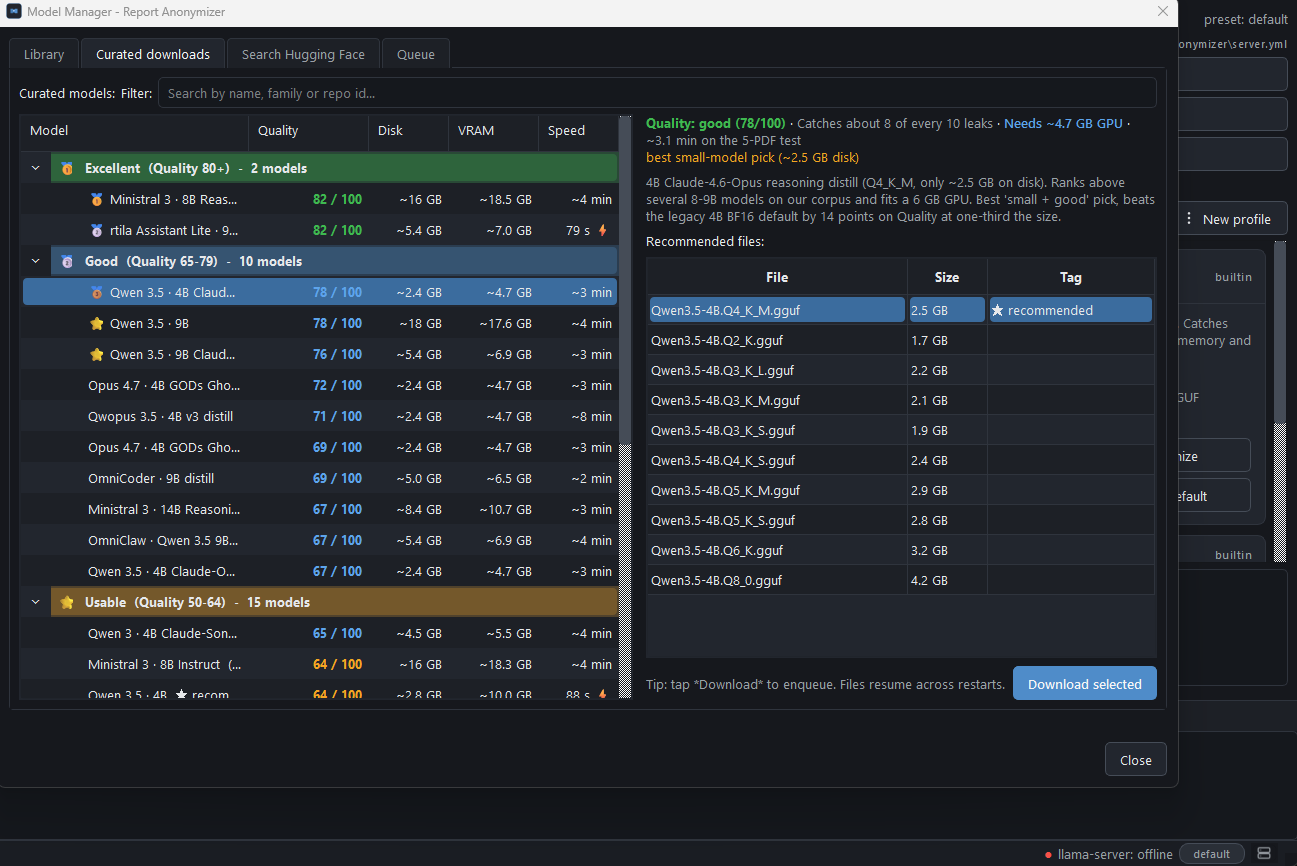The width and height of the screenshot is (1297, 866).
Task: Click the app icon in the Model Manager title bar
Action: click(15, 11)
